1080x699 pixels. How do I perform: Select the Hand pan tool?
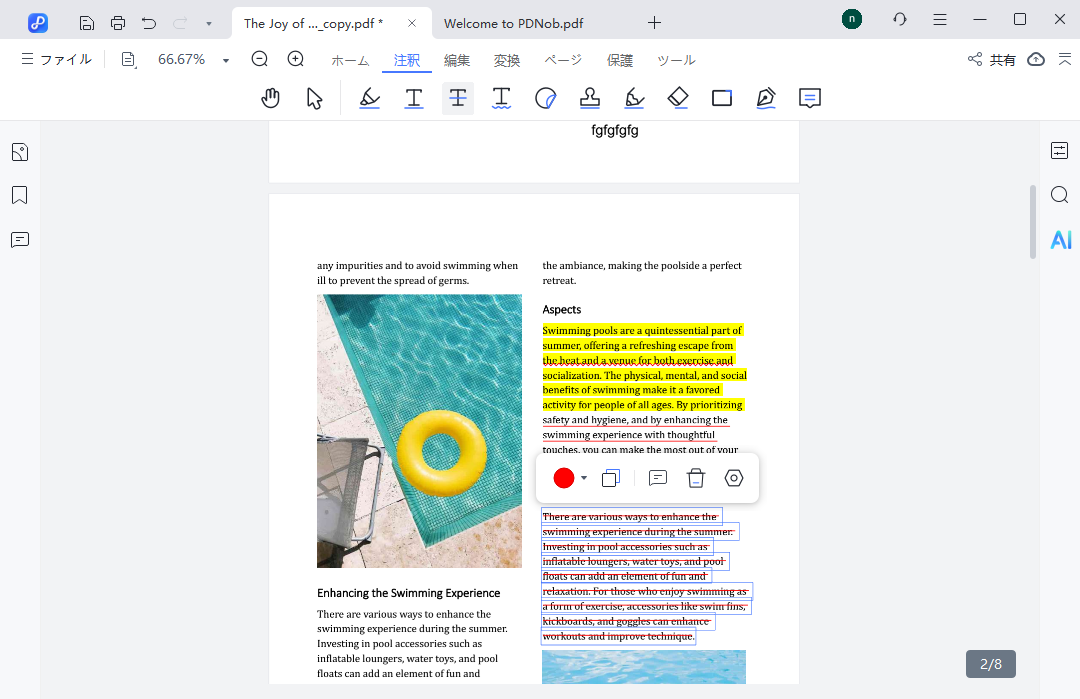tap(270, 98)
